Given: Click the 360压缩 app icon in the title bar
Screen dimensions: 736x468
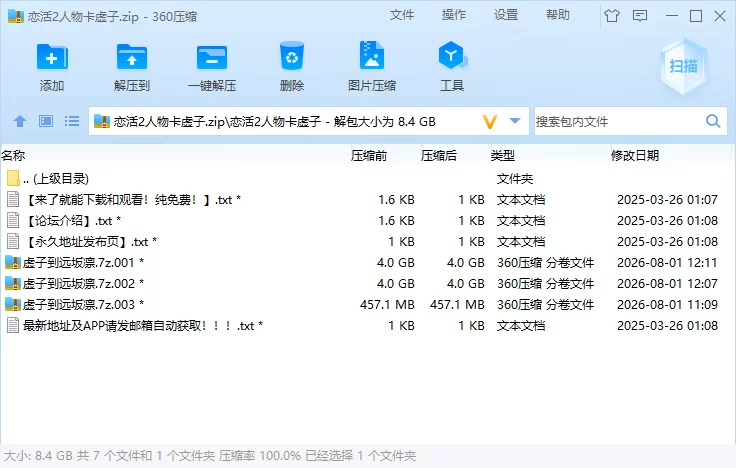Looking at the screenshot, I should pyautogui.click(x=16, y=16).
